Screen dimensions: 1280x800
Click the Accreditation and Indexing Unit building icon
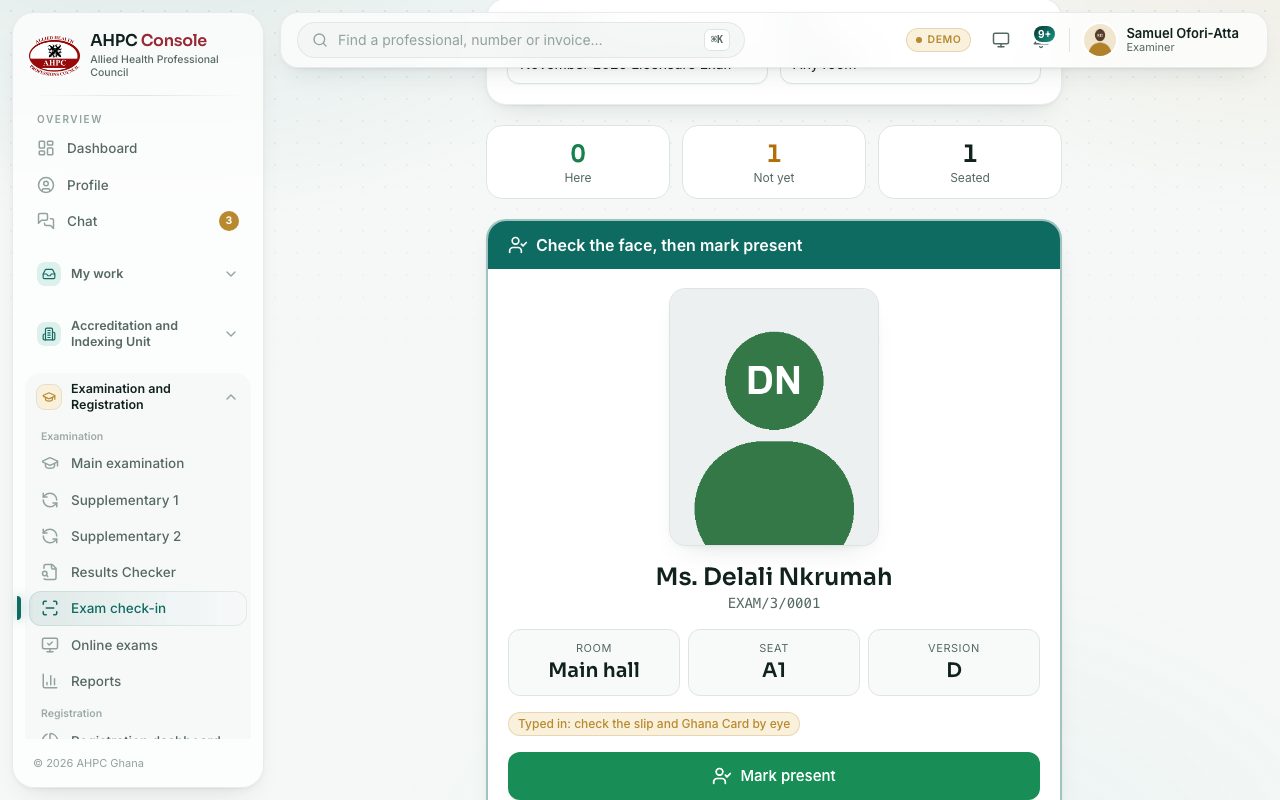[49, 334]
